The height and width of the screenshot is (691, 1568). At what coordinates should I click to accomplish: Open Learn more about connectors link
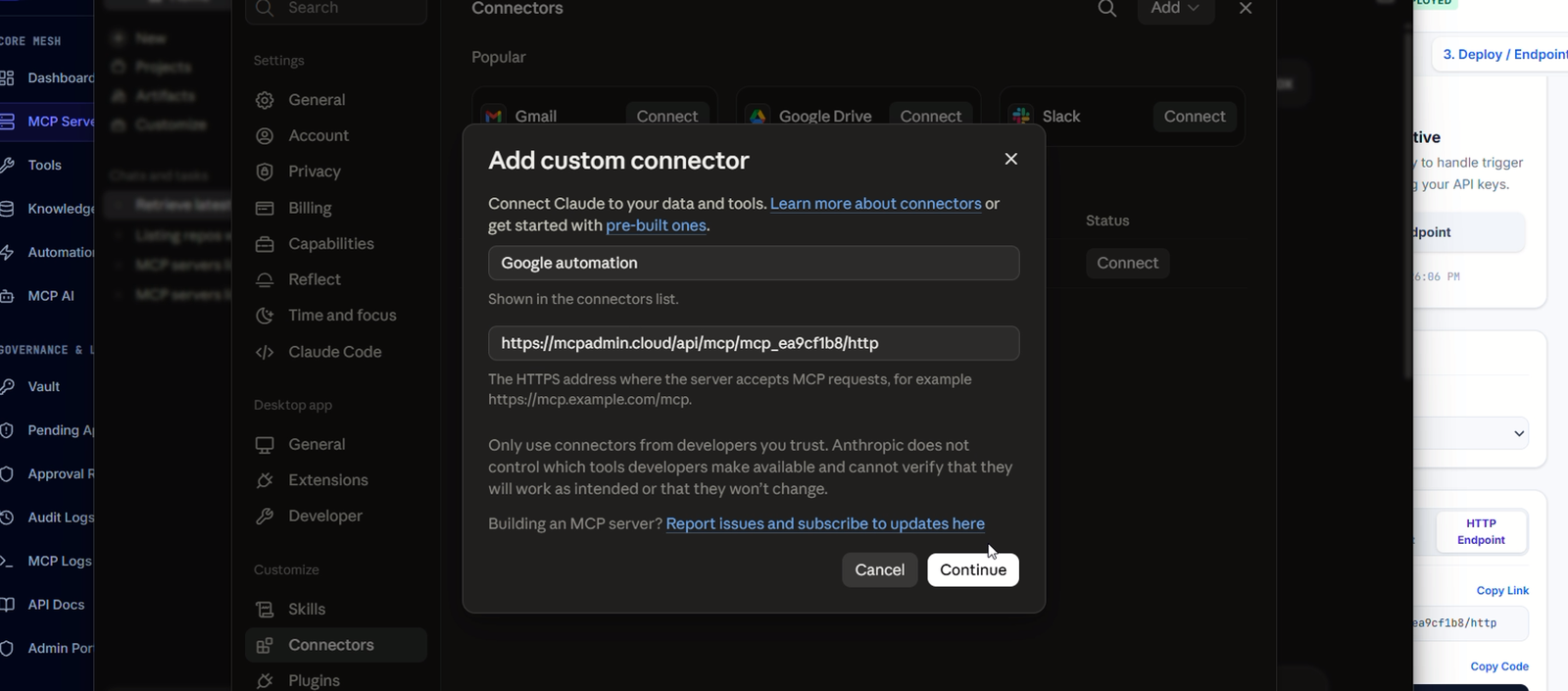point(875,204)
